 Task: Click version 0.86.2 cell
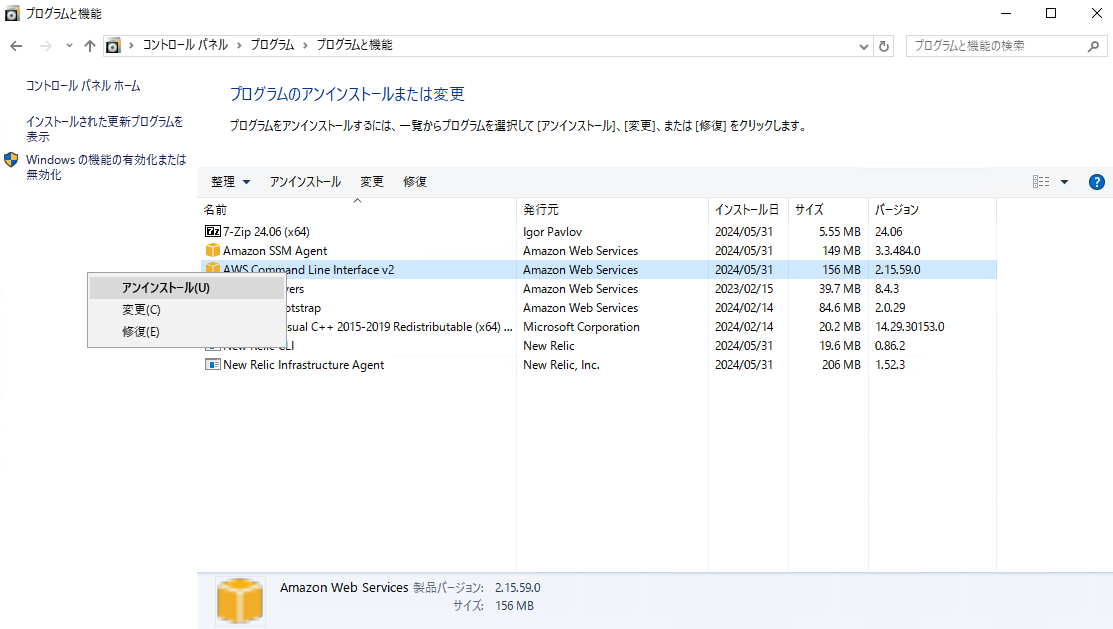click(x=890, y=346)
